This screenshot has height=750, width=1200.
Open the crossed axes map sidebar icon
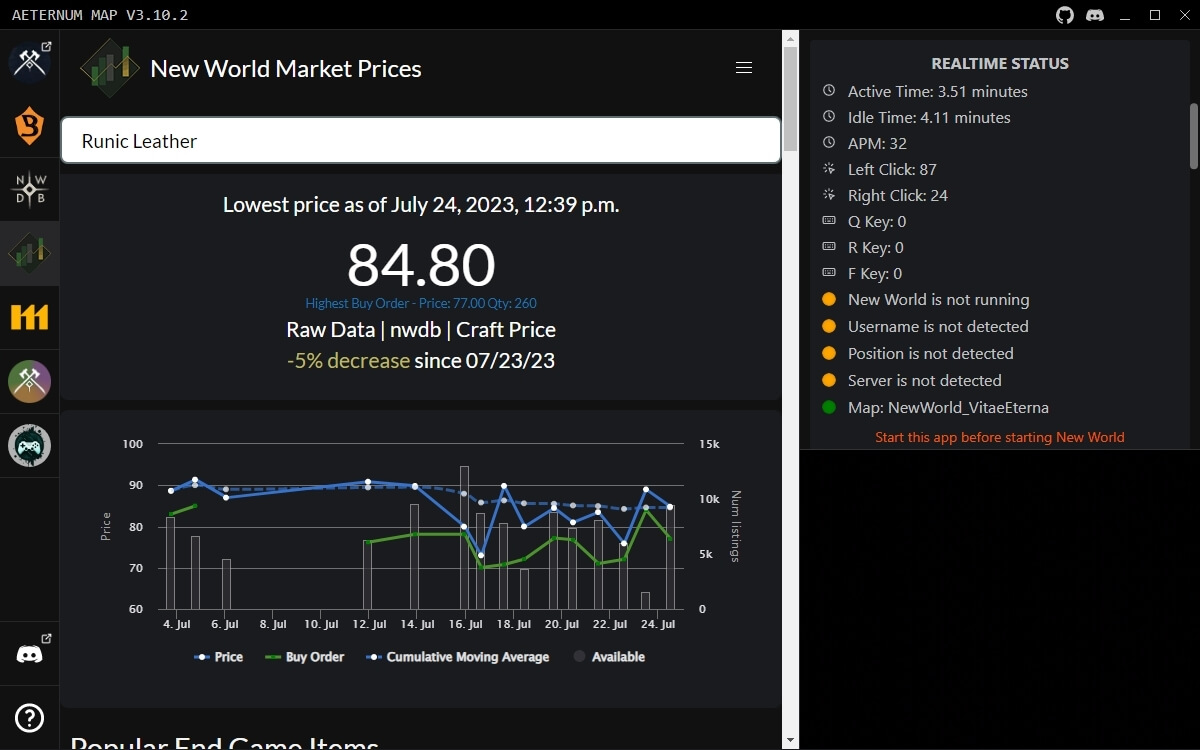(29, 62)
